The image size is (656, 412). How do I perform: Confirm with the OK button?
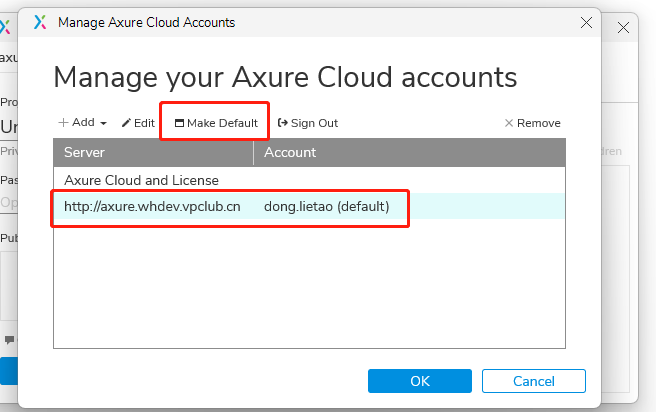click(420, 381)
